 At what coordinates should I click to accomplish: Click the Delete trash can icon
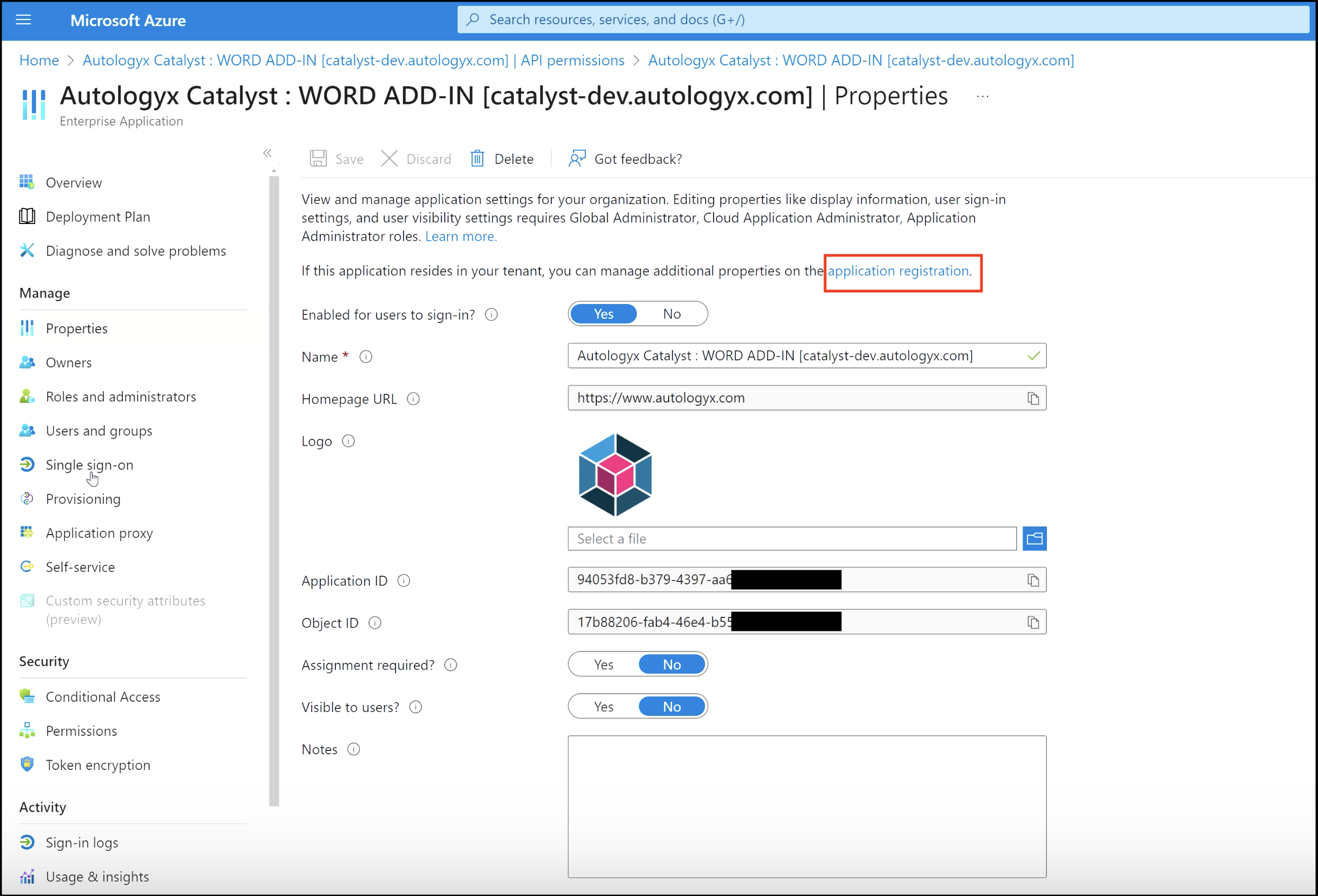(478, 158)
